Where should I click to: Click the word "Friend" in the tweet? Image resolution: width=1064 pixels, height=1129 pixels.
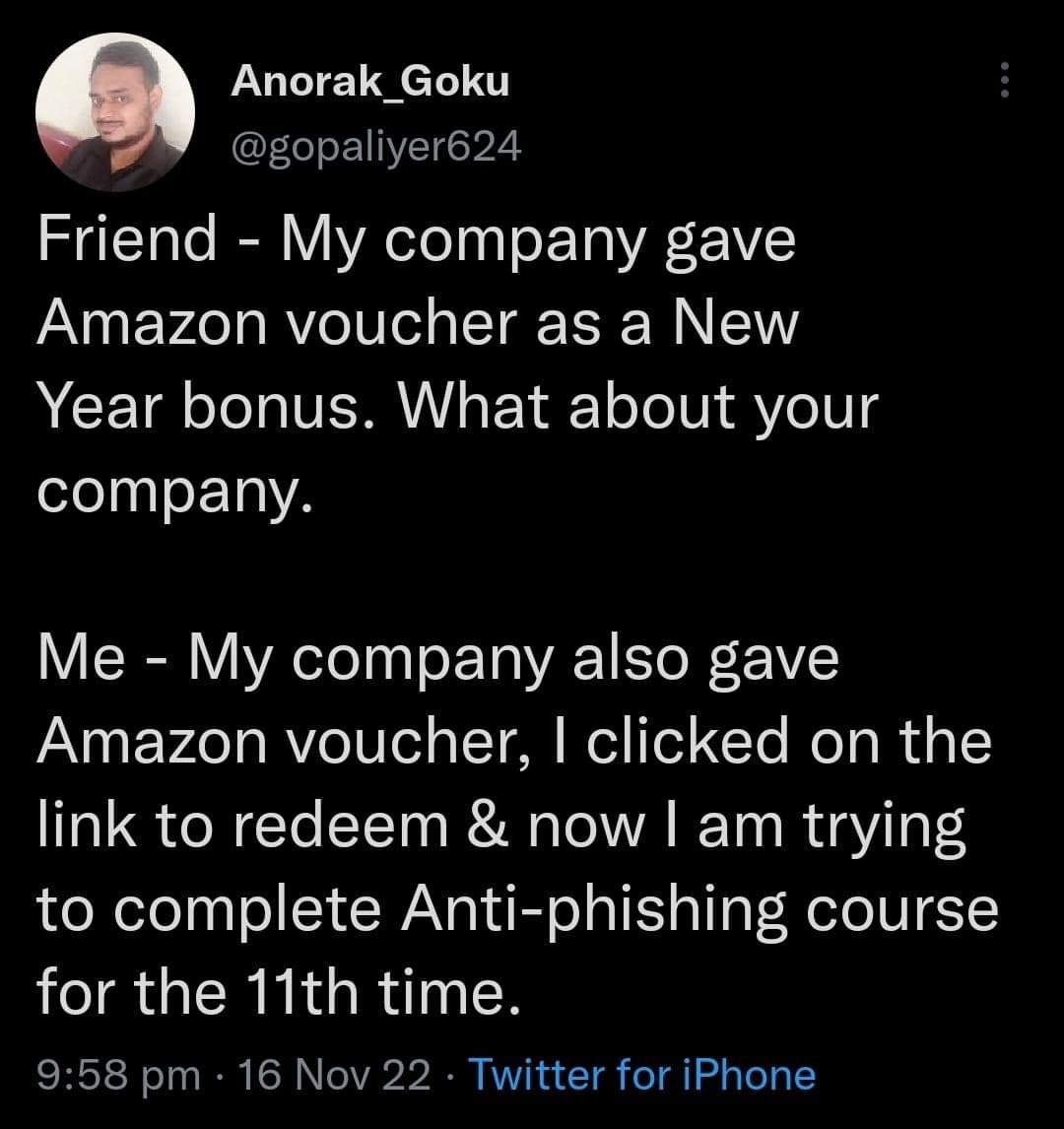(127, 239)
